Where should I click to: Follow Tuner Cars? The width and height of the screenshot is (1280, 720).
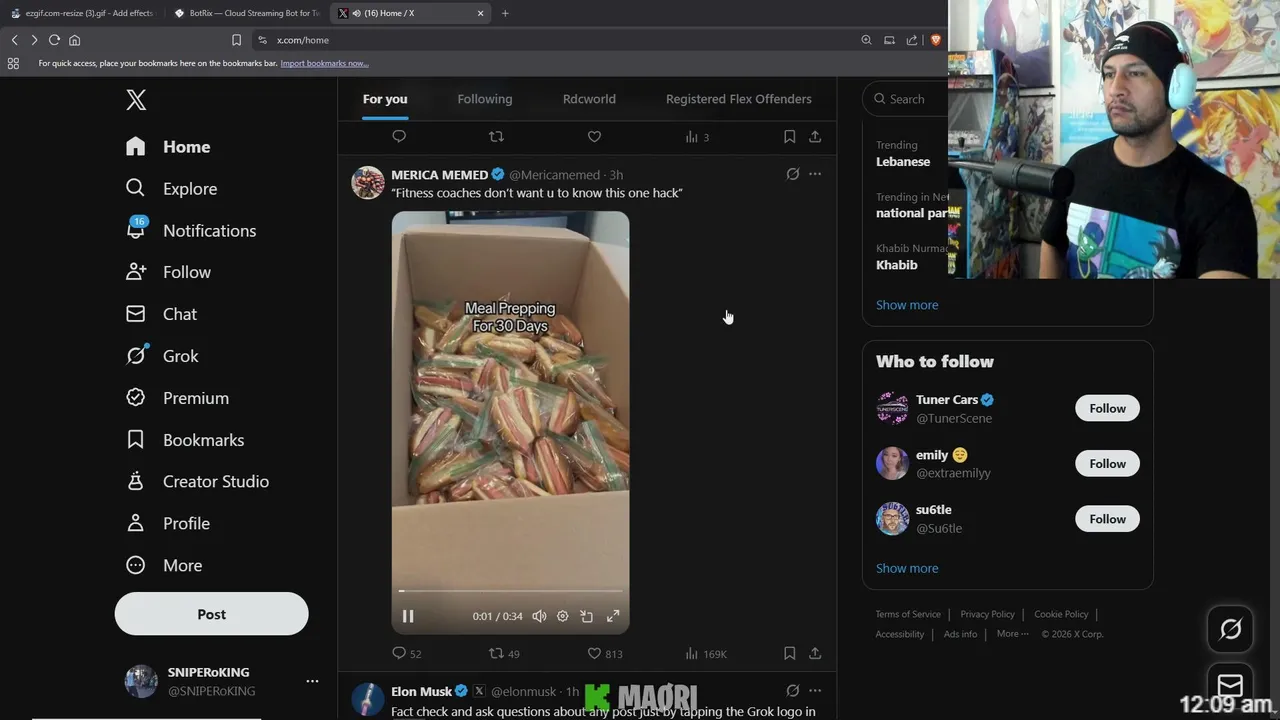click(1107, 408)
